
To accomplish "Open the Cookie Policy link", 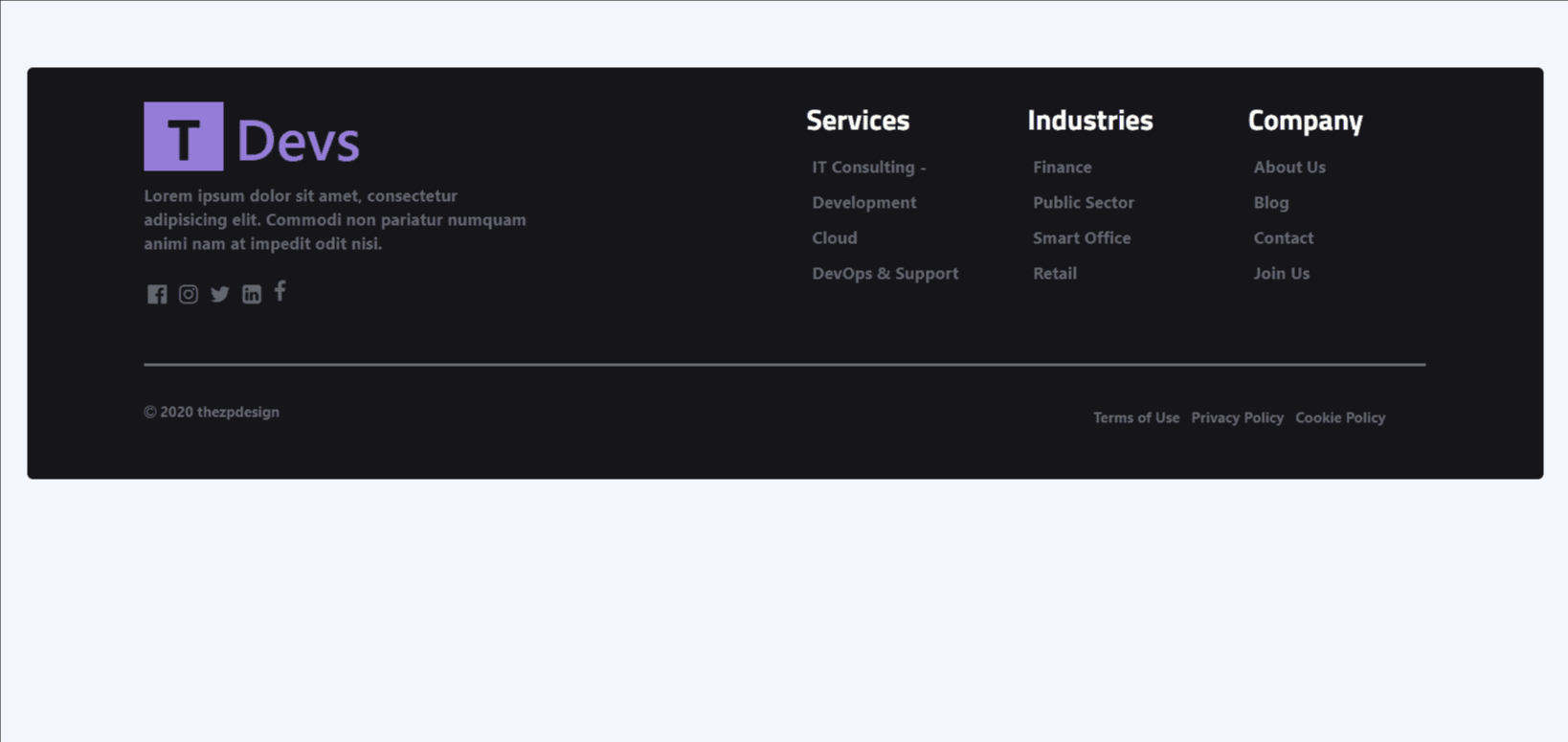I will tap(1340, 417).
